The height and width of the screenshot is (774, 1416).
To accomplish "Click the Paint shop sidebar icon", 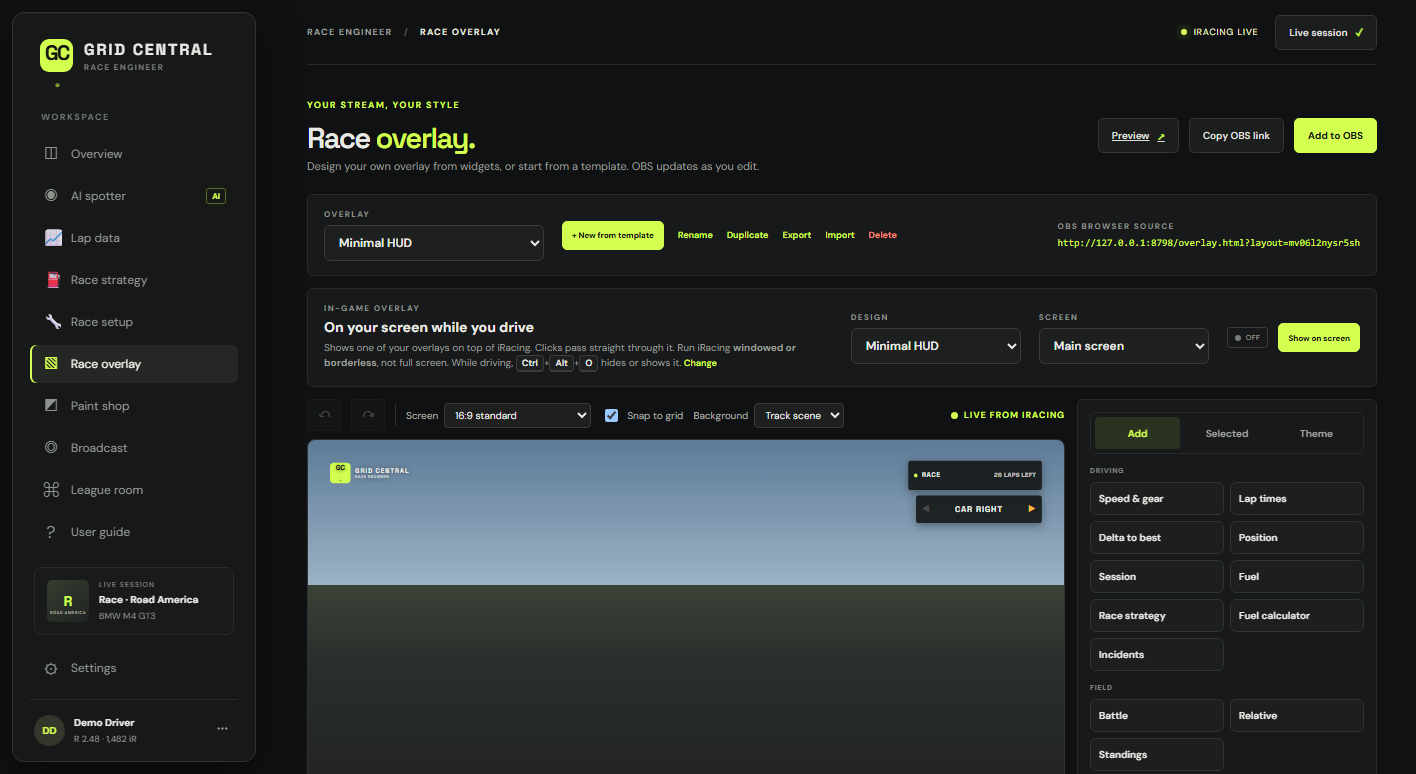I will [x=52, y=406].
